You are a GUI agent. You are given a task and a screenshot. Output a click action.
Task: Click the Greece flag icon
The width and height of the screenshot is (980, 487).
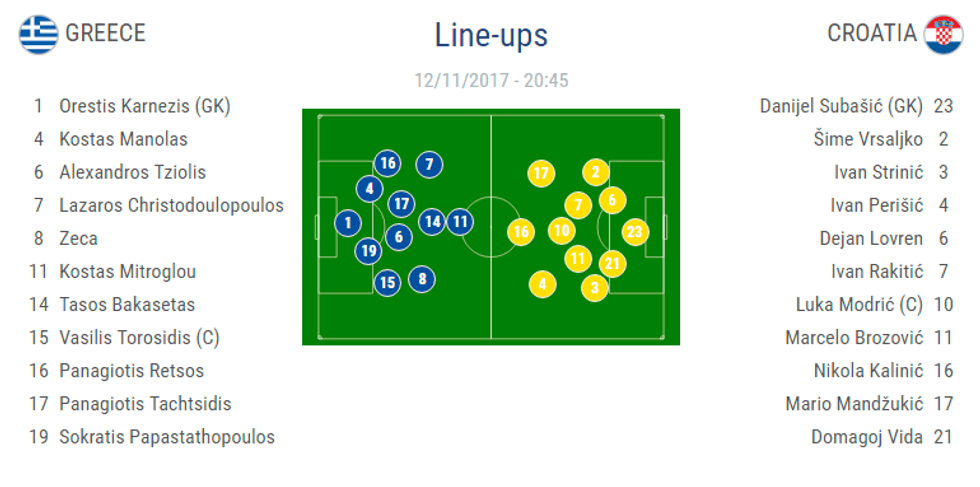[38, 34]
